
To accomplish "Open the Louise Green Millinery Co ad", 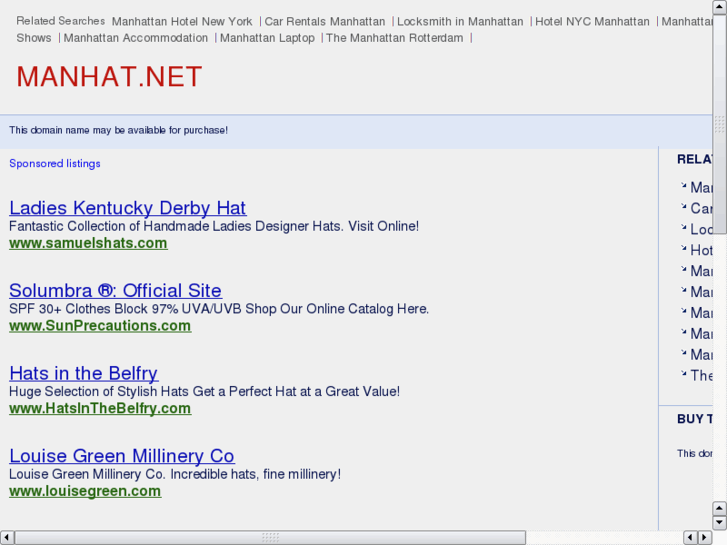I will [x=122, y=455].
